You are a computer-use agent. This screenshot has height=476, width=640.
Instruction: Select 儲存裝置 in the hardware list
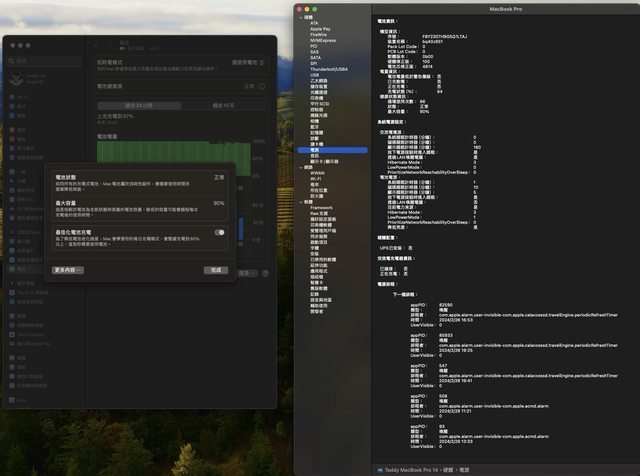tap(318, 87)
